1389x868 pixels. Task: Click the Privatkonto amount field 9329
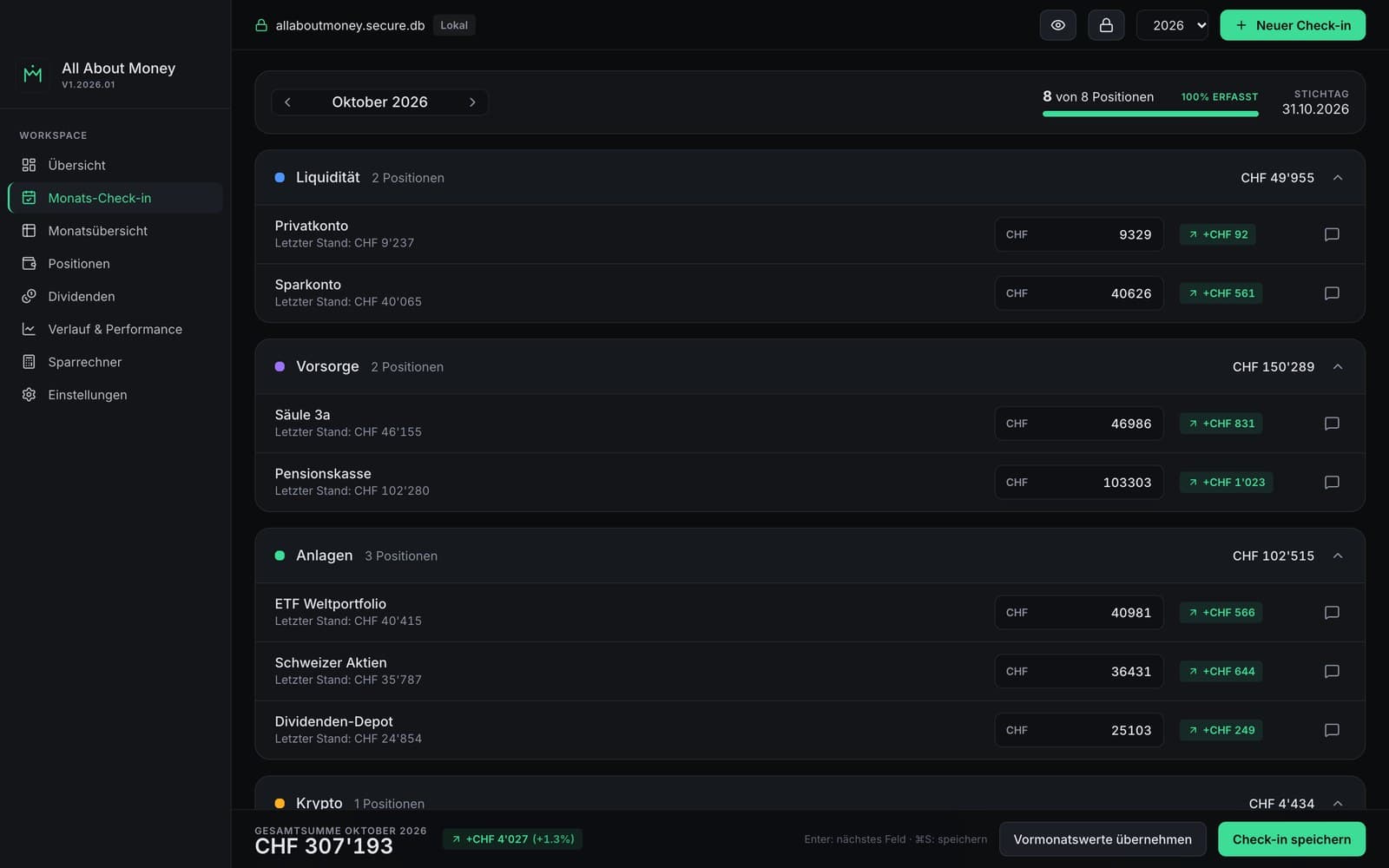pyautogui.click(x=1079, y=234)
